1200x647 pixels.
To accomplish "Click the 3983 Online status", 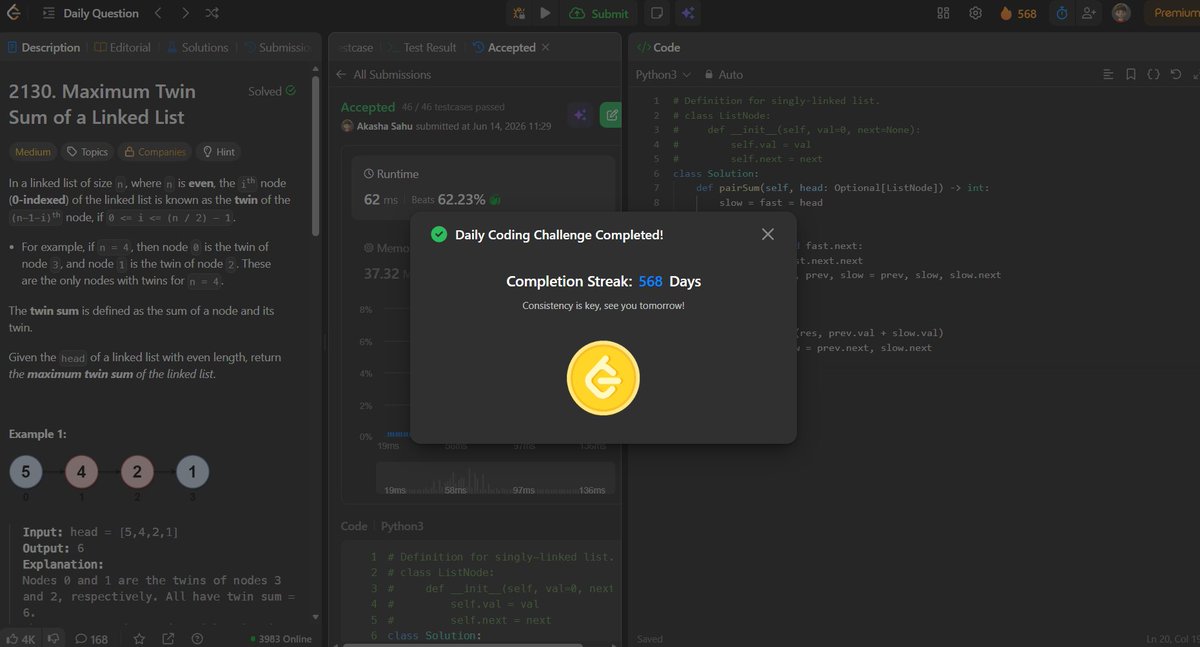I will [x=279, y=639].
